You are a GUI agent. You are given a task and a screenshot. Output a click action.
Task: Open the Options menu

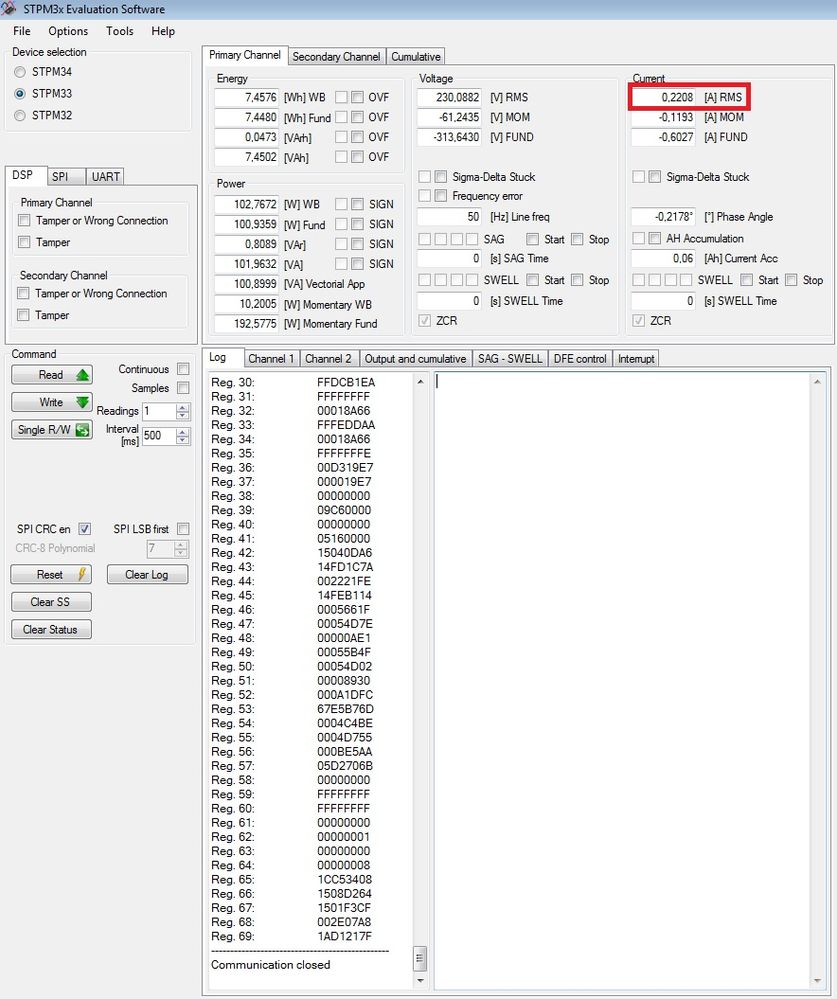(x=68, y=31)
